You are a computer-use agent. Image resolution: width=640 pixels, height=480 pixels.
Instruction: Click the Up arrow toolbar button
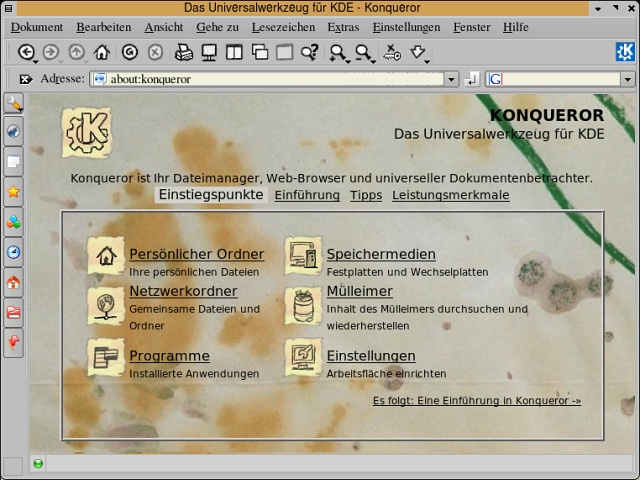click(x=76, y=52)
